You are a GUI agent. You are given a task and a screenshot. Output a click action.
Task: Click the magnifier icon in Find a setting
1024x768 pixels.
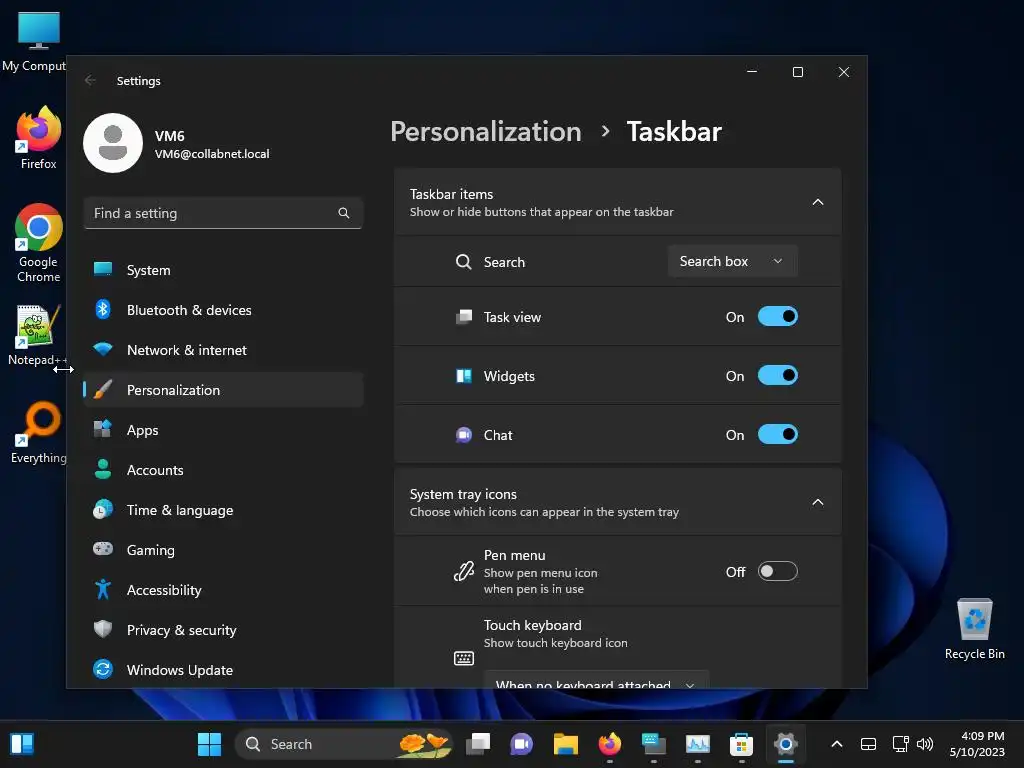344,213
